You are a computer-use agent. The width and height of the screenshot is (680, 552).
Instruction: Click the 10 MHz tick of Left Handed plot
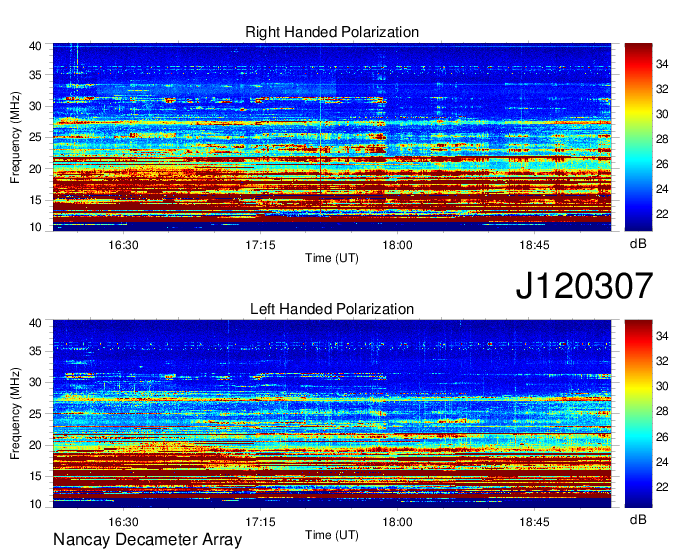tap(35, 504)
